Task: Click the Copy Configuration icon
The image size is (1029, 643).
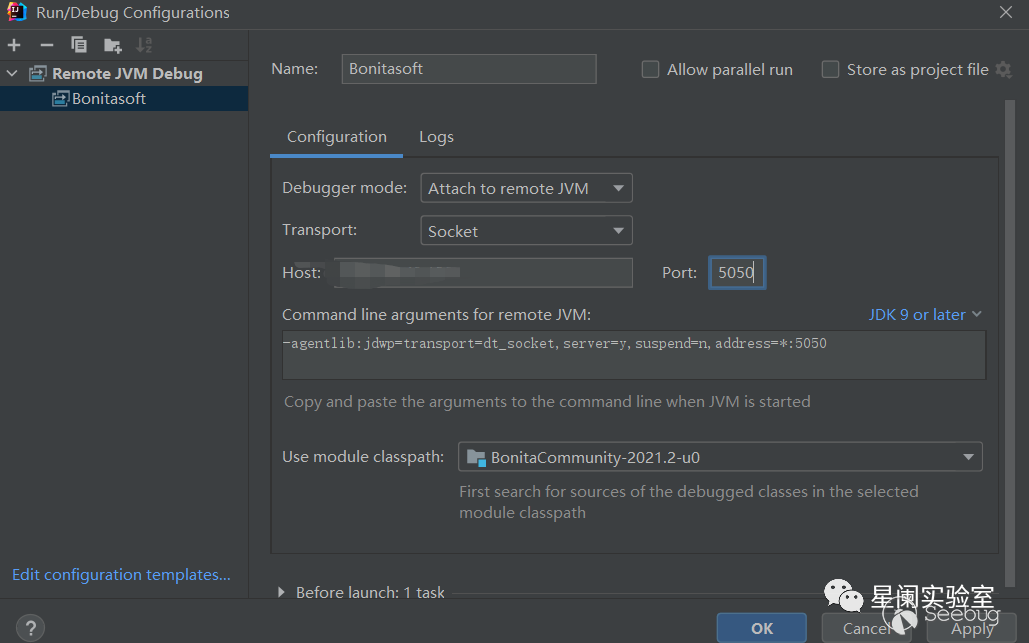Action: pos(79,45)
